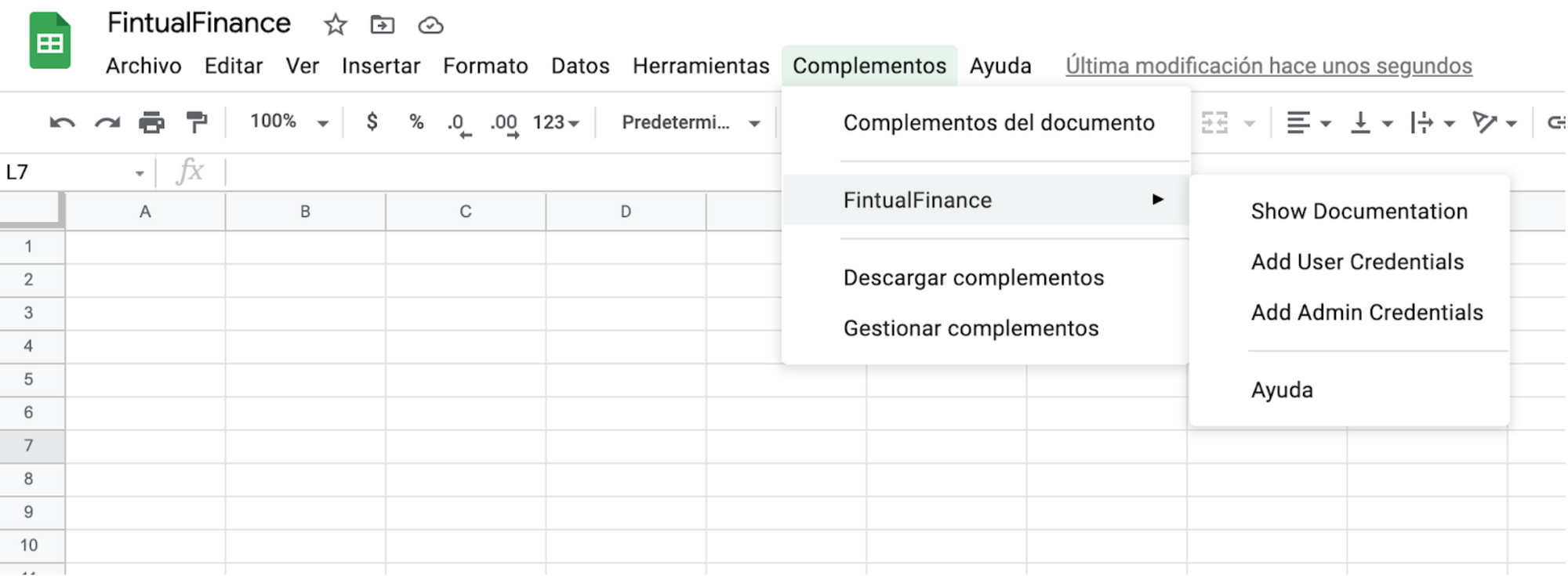
Task: Open the 100% zoom dropdown
Action: tap(288, 122)
